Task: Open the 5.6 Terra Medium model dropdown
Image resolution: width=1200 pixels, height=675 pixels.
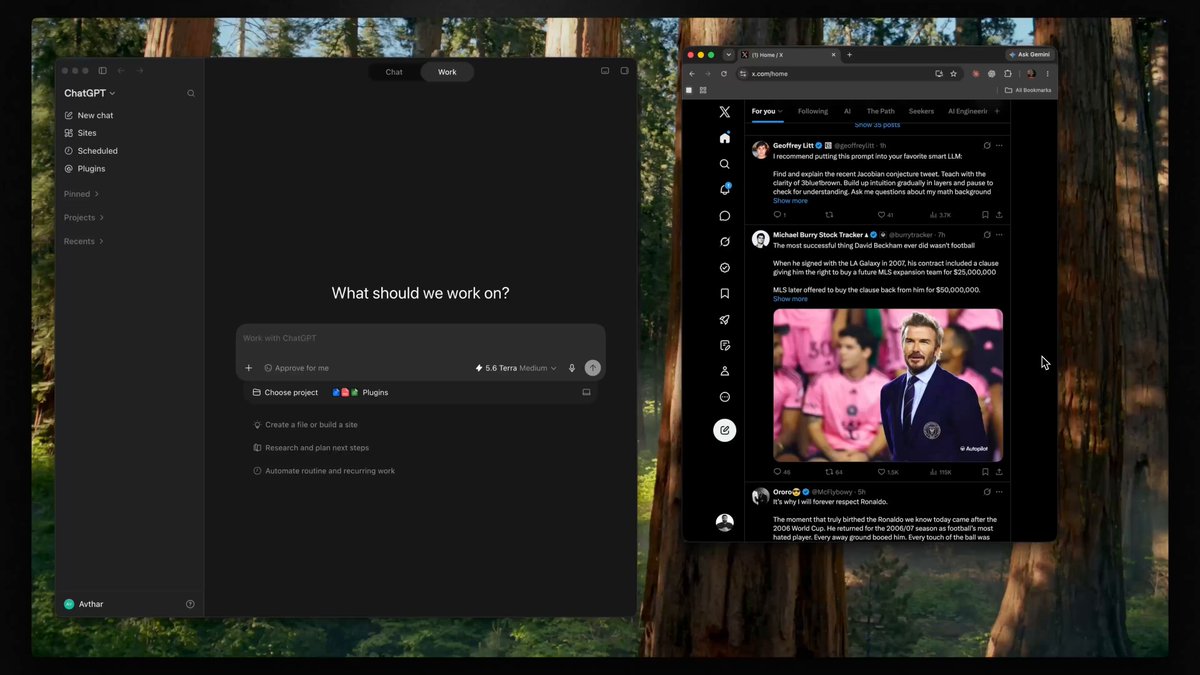Action: point(516,368)
